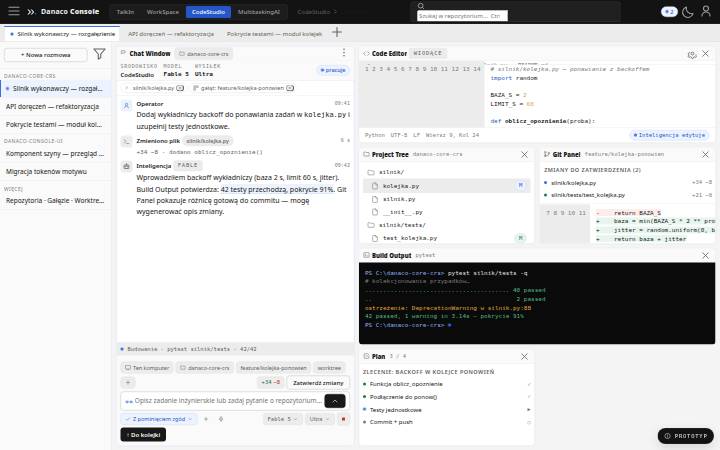Open test_kolejka.py in the Project Tree
Viewport: 720px width, 450px height.
446,238
